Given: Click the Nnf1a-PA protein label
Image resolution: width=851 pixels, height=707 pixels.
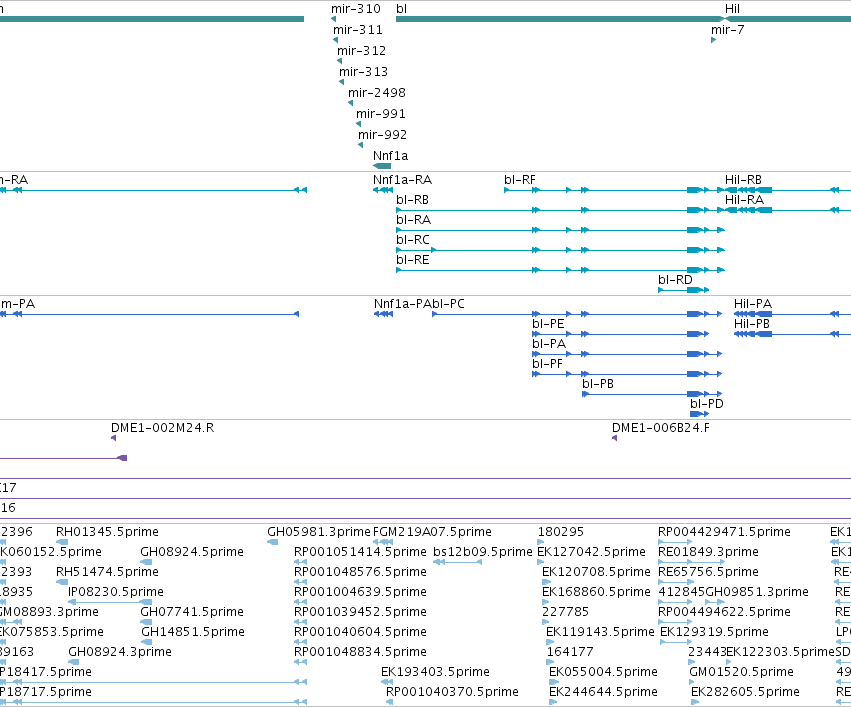Looking at the screenshot, I should pyautogui.click(x=403, y=304).
